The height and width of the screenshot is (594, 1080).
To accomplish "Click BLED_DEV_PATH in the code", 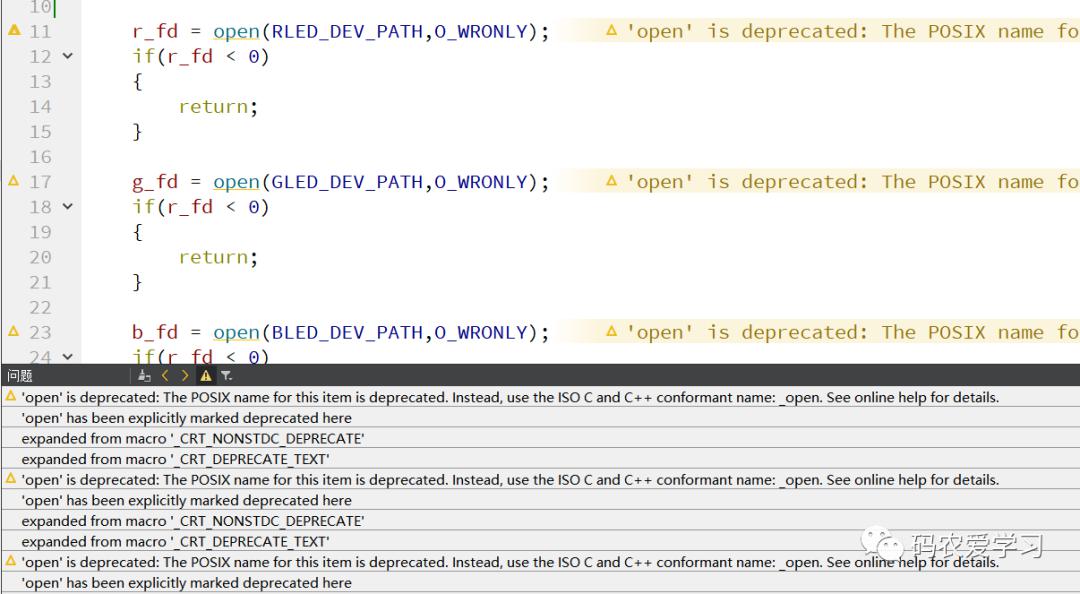I will coord(347,333).
